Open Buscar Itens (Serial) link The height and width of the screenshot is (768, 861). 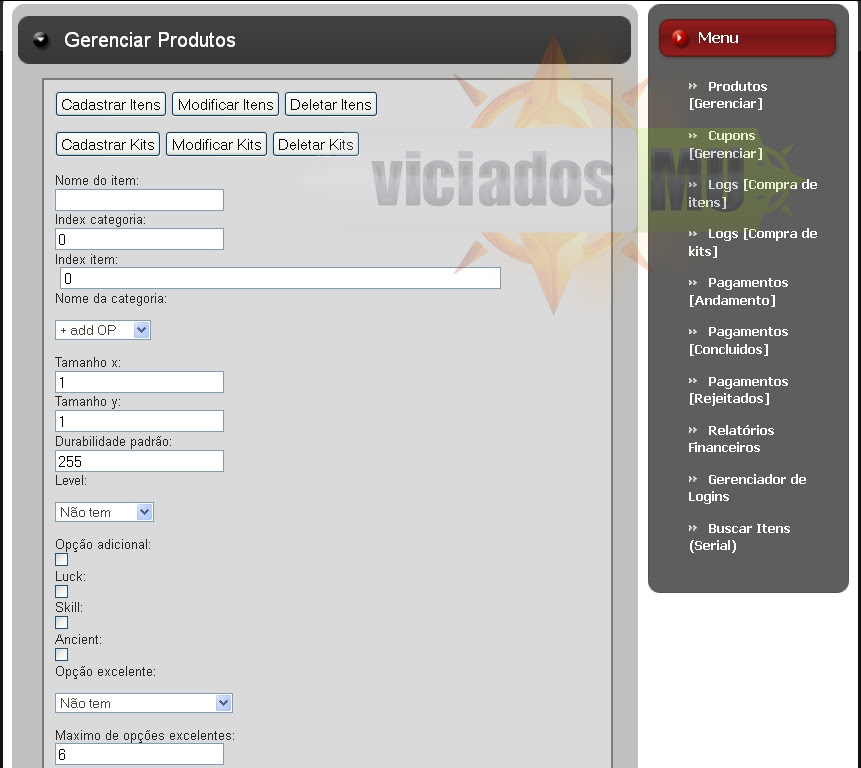(739, 537)
